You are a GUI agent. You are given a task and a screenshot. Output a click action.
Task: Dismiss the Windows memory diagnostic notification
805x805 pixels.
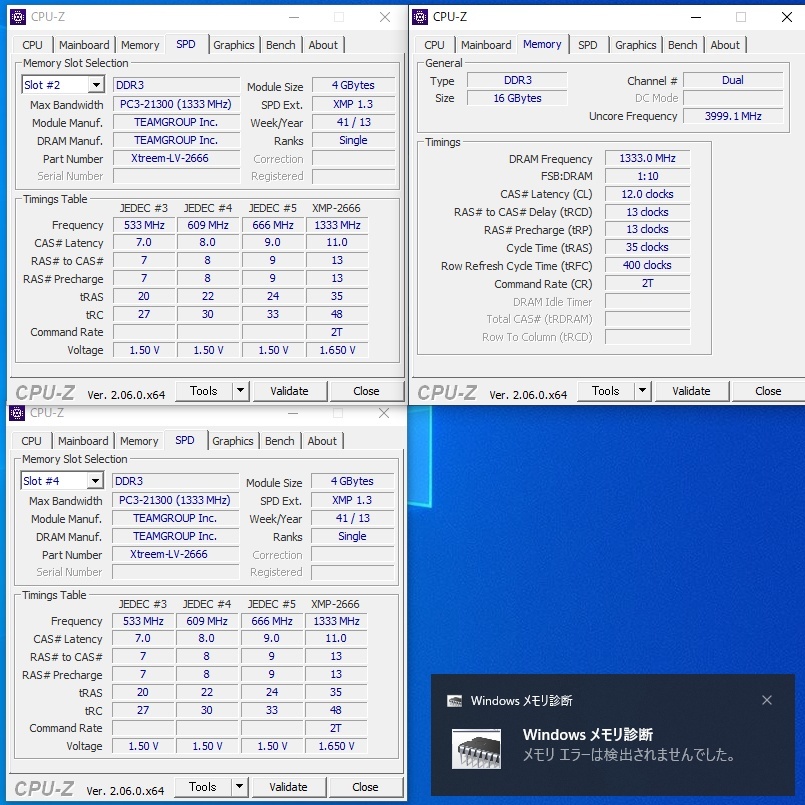click(x=766, y=700)
